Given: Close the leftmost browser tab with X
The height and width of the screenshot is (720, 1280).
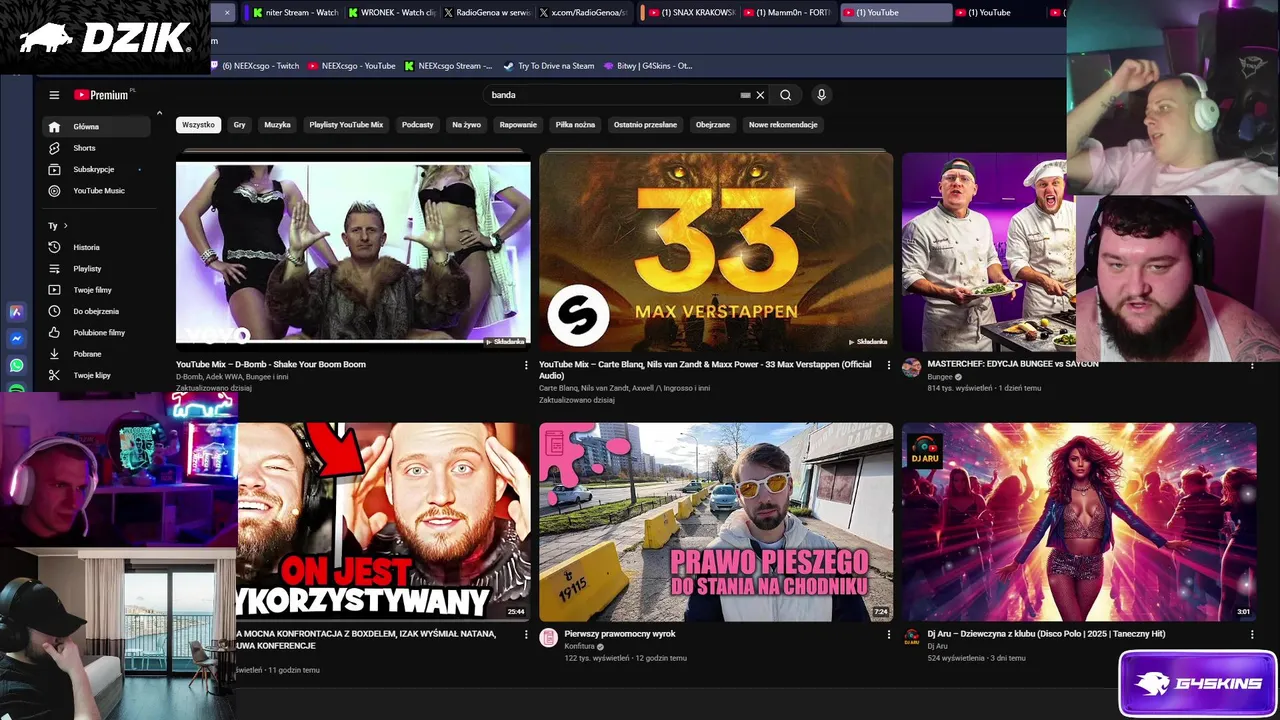Looking at the screenshot, I should click(227, 13).
